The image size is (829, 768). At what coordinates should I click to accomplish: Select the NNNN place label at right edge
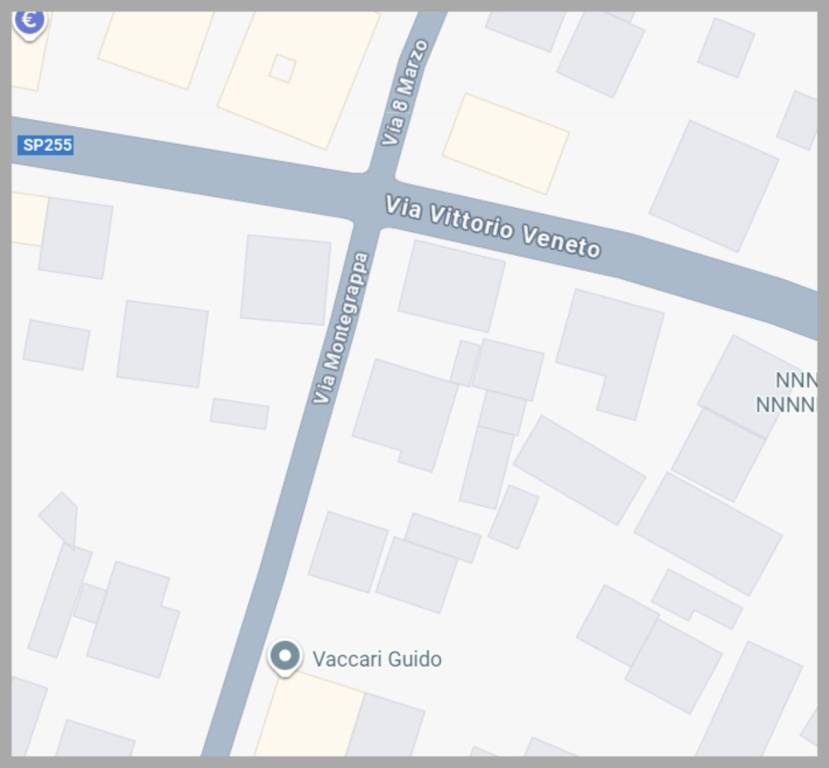coord(787,392)
